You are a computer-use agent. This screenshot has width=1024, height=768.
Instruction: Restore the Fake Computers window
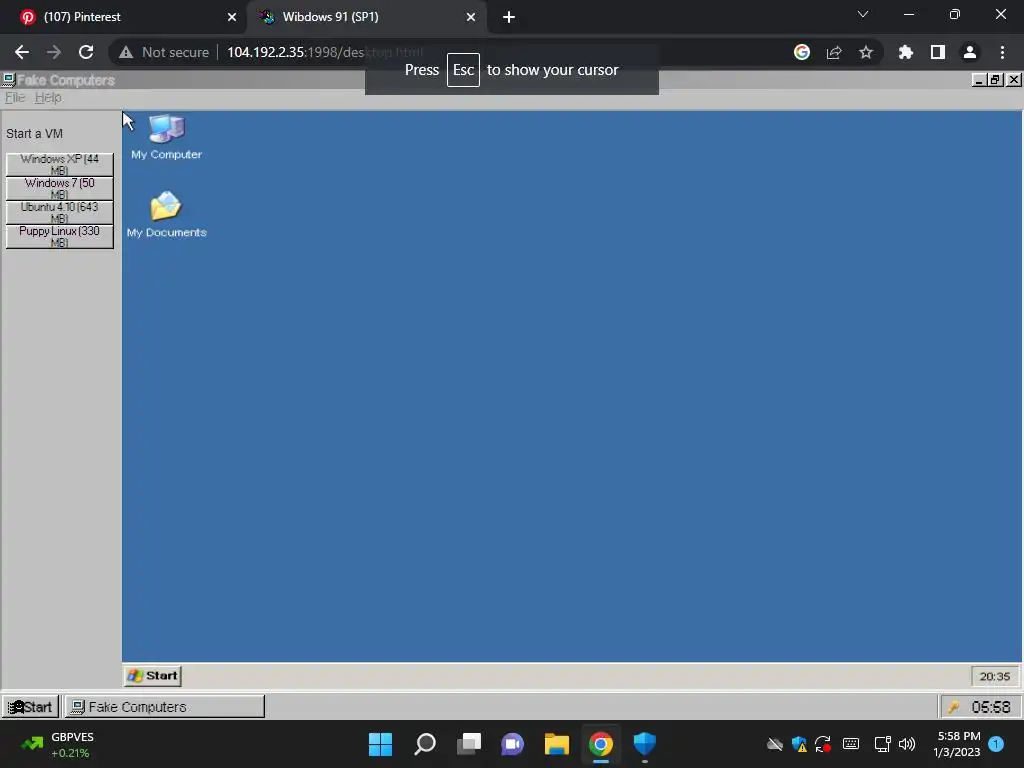(x=995, y=80)
